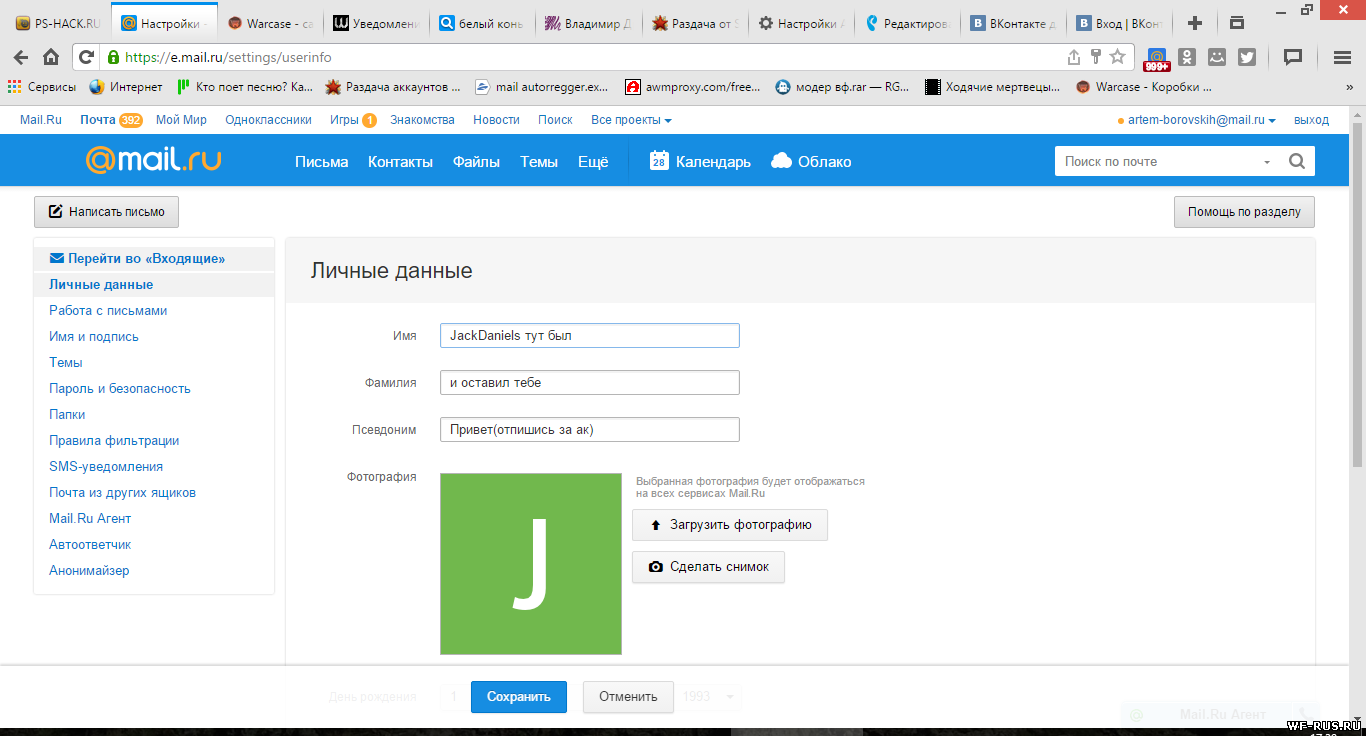Switch to the 'Уведомлени' tab
The image size is (1366, 736).
click(376, 23)
